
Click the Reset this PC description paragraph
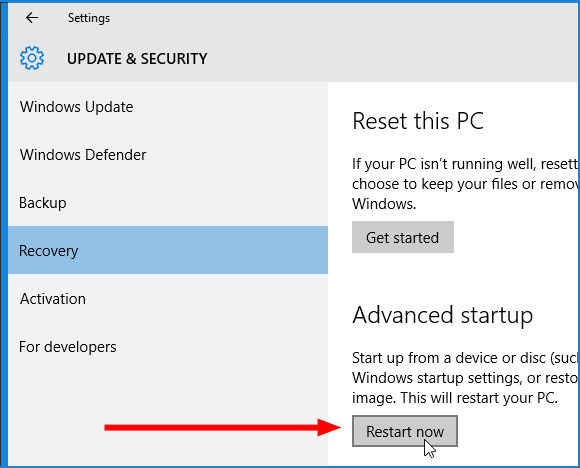[x=465, y=184]
